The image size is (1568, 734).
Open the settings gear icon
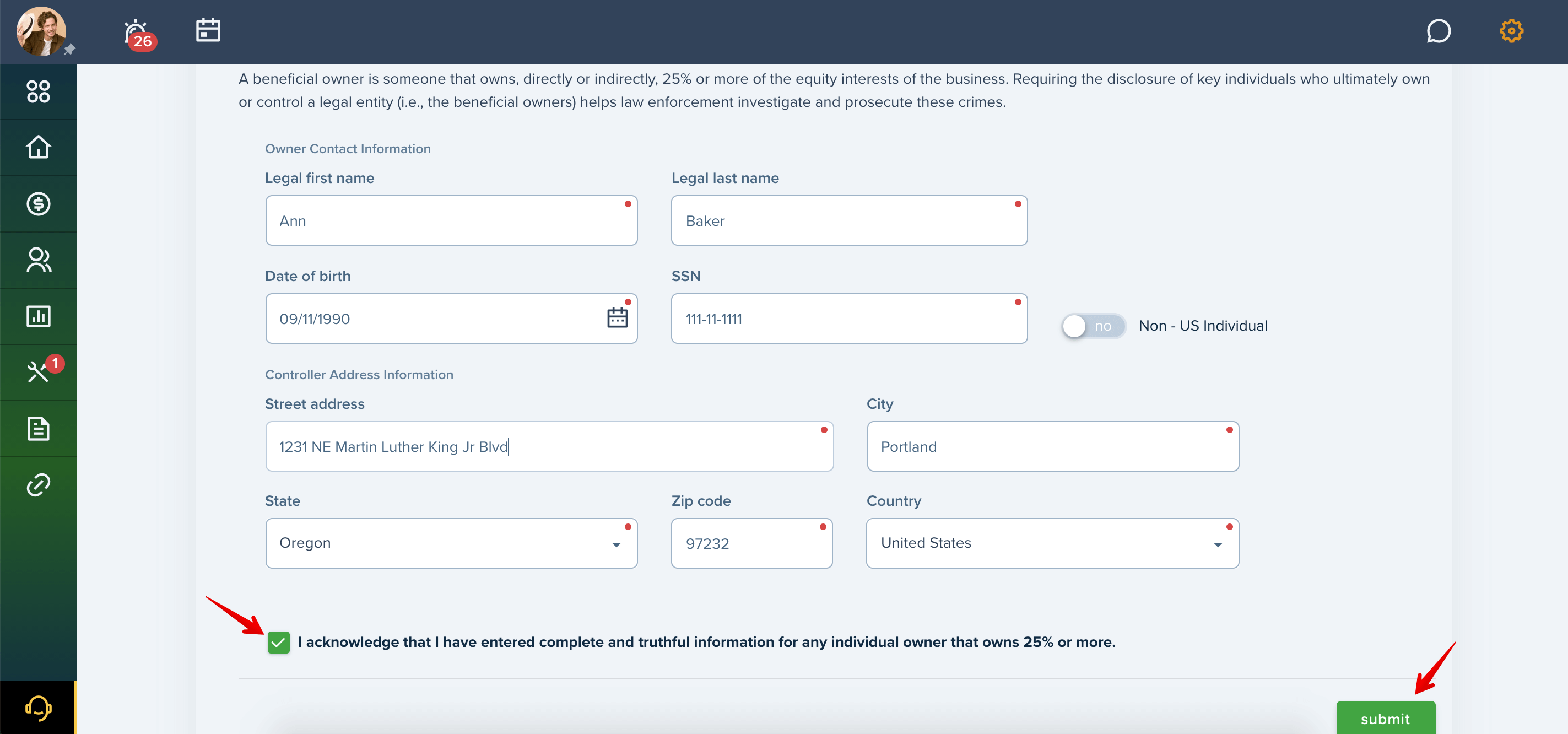pos(1511,31)
